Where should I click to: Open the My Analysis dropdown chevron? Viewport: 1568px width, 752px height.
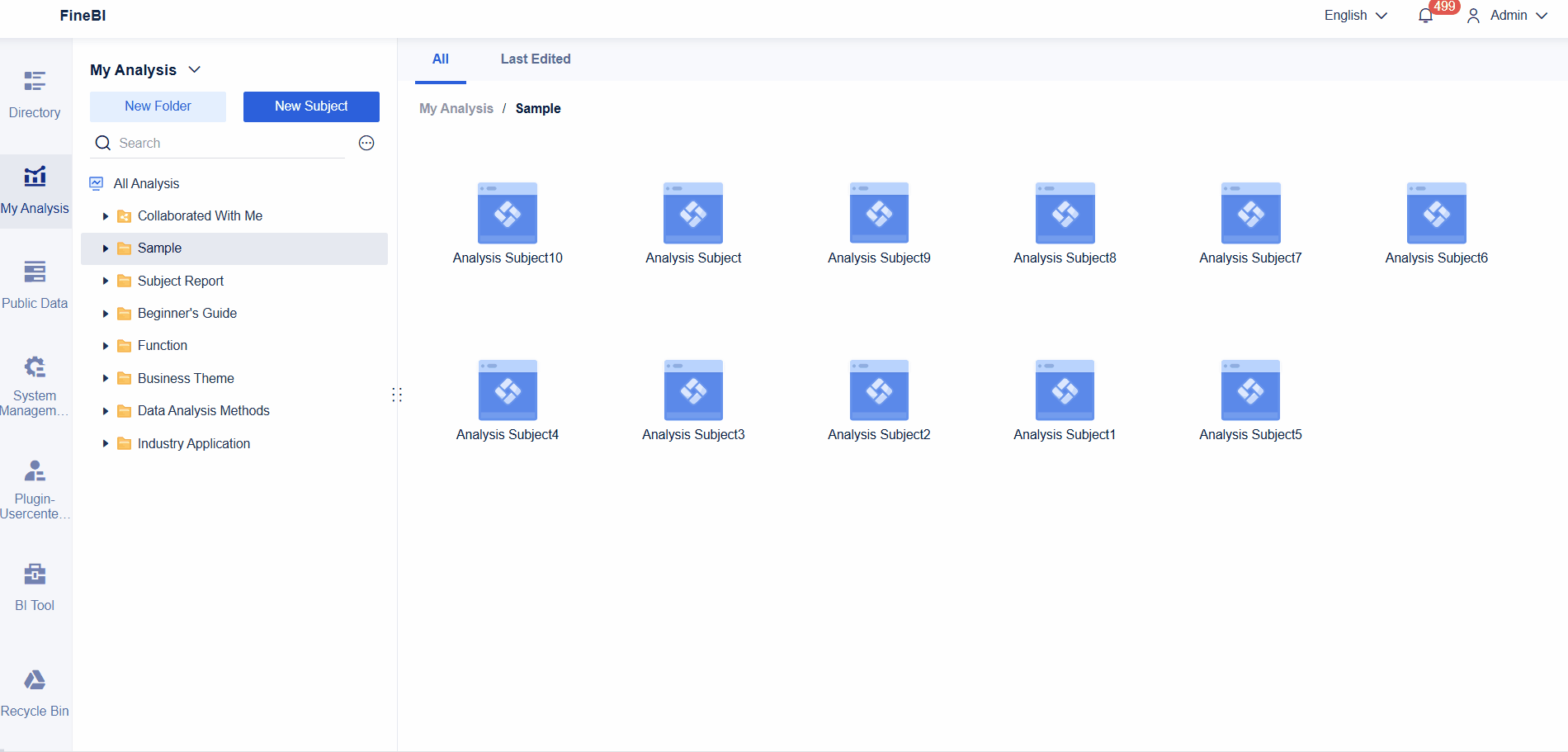click(195, 70)
